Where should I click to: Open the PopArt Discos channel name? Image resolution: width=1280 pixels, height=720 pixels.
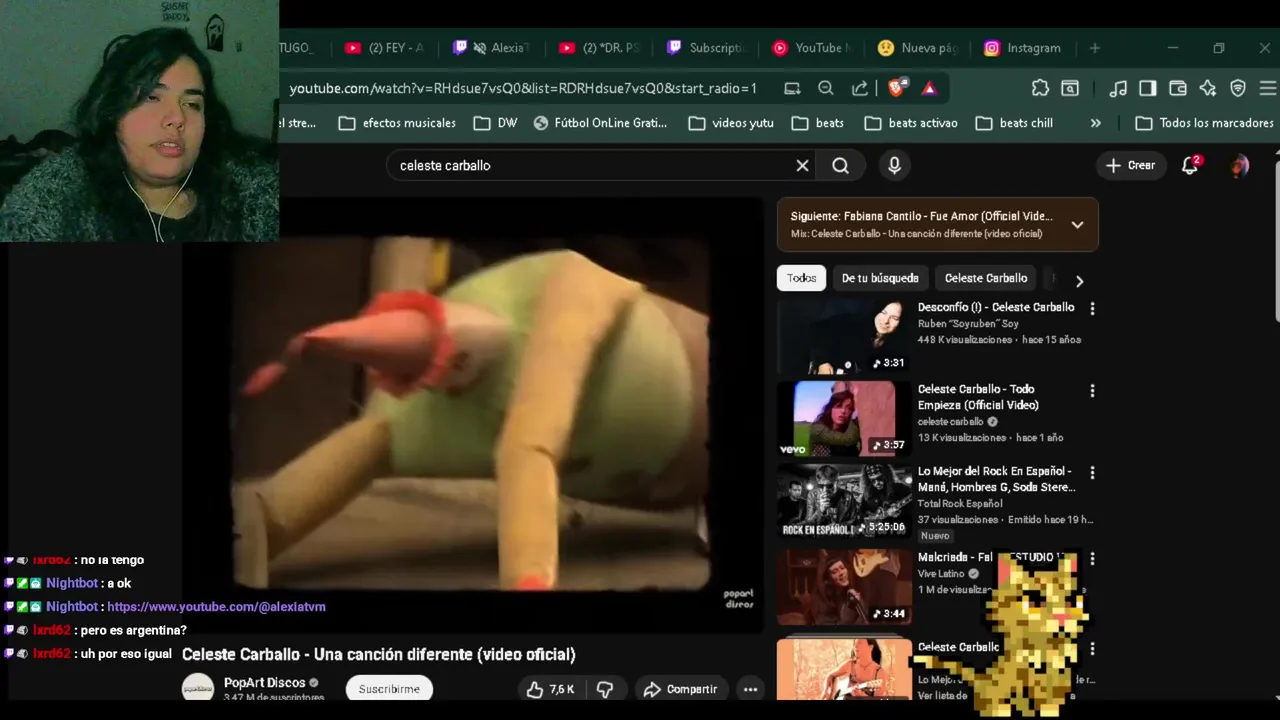[x=264, y=682]
